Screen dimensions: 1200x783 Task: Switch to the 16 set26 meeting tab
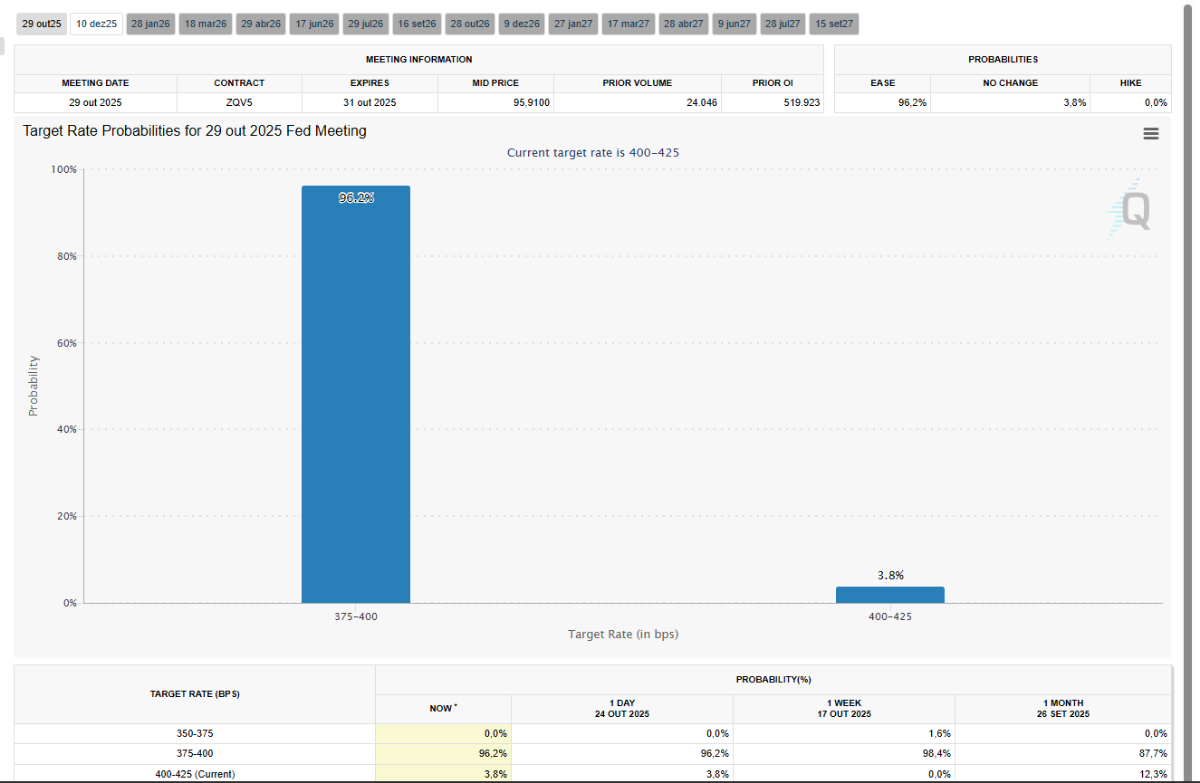(x=416, y=24)
